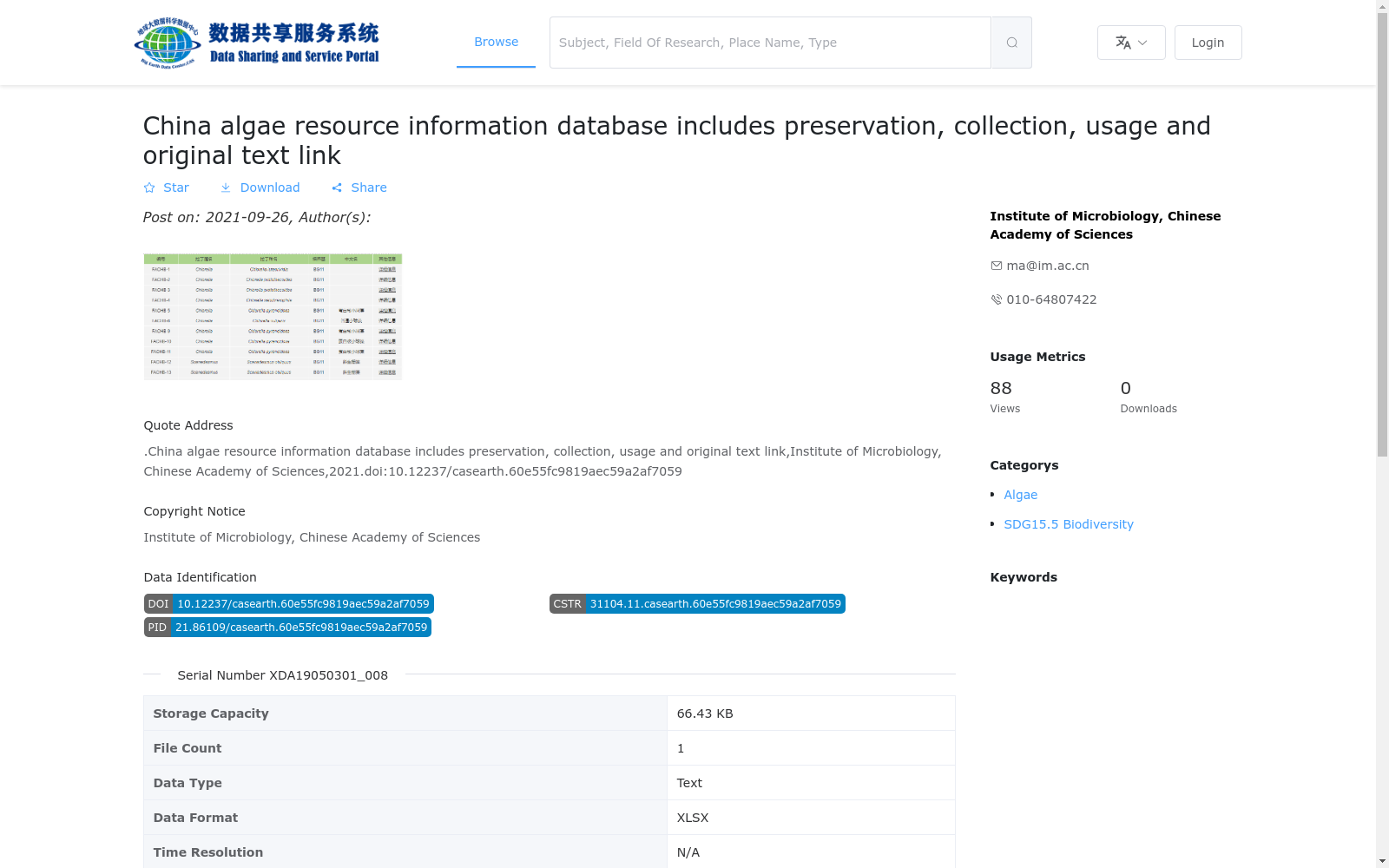The height and width of the screenshot is (868, 1389).
Task: Click the 88 Views metric
Action: tap(1005, 397)
